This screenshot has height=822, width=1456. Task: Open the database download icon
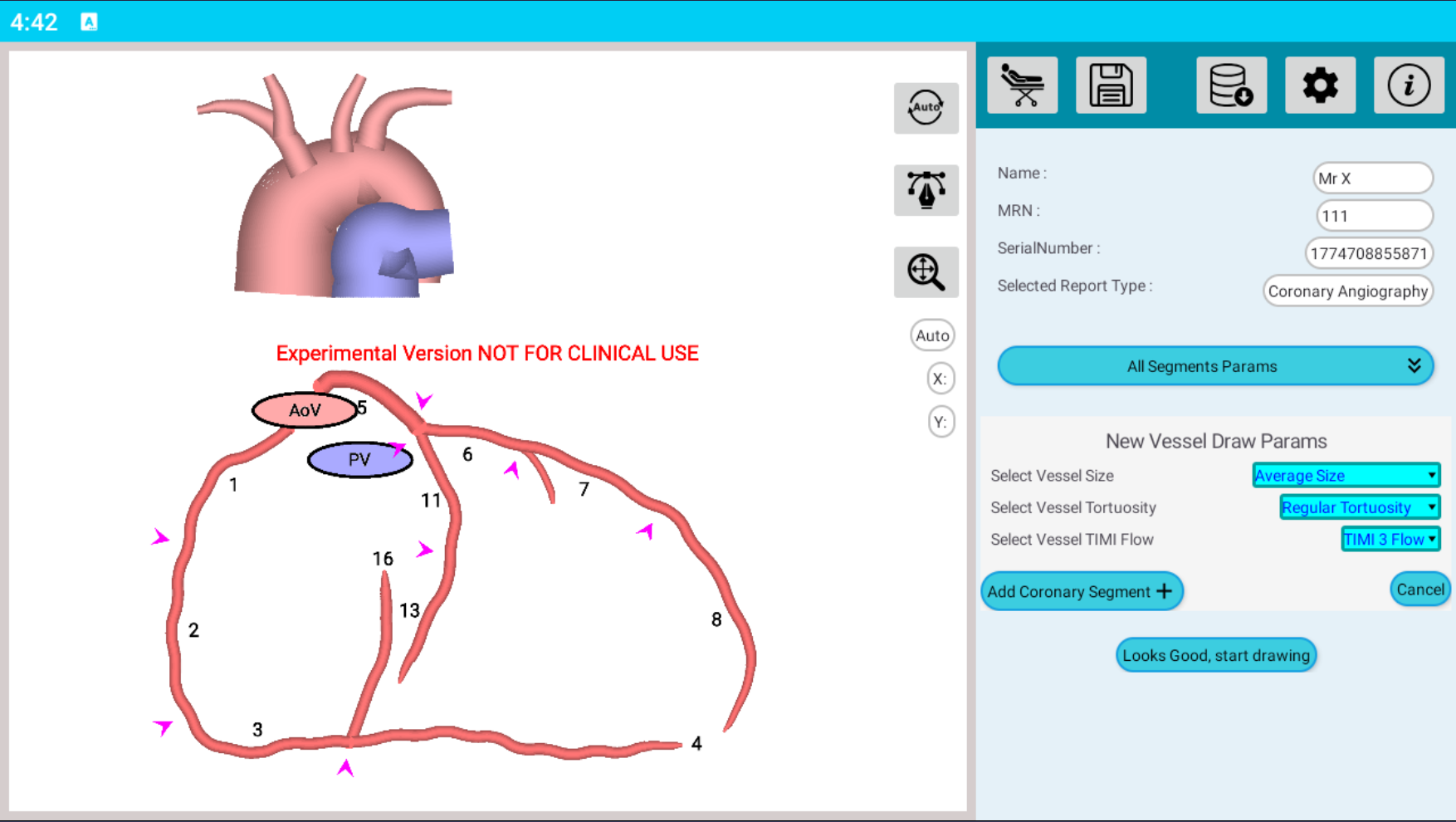pos(1231,86)
